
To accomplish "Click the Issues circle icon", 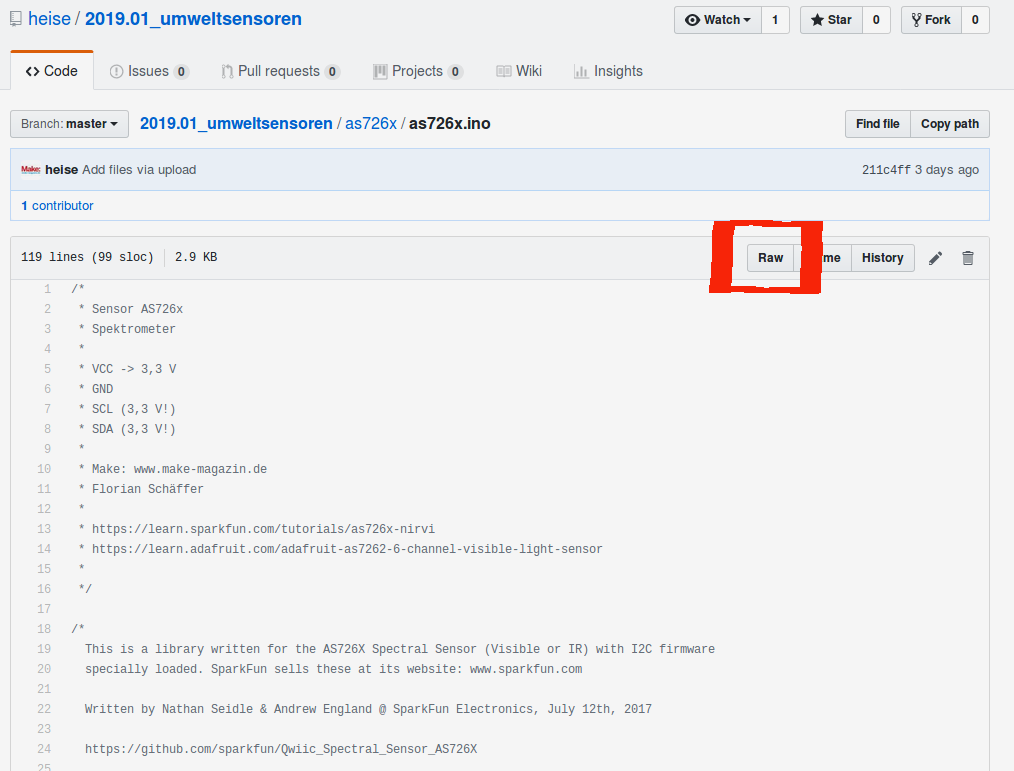I will pos(116,72).
